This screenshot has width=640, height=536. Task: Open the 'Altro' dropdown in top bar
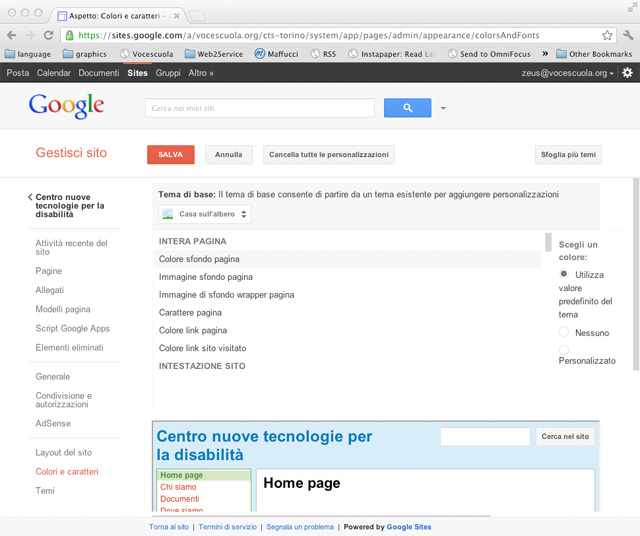[201, 73]
